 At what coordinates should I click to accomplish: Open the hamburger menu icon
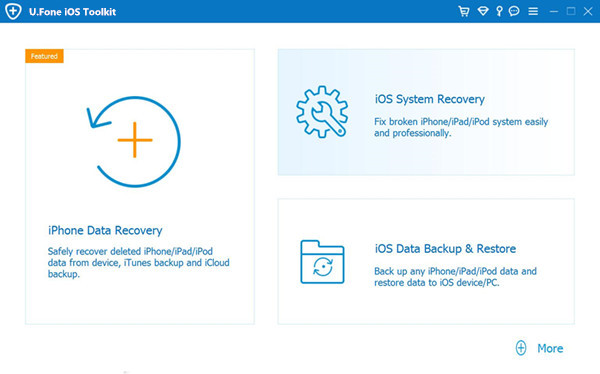tap(533, 11)
